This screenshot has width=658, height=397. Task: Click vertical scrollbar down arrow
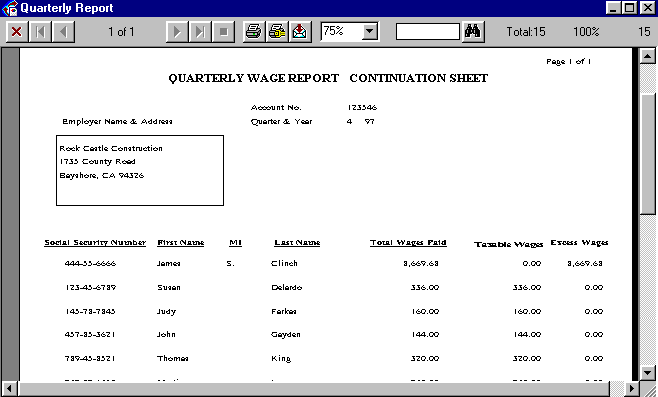click(x=648, y=372)
